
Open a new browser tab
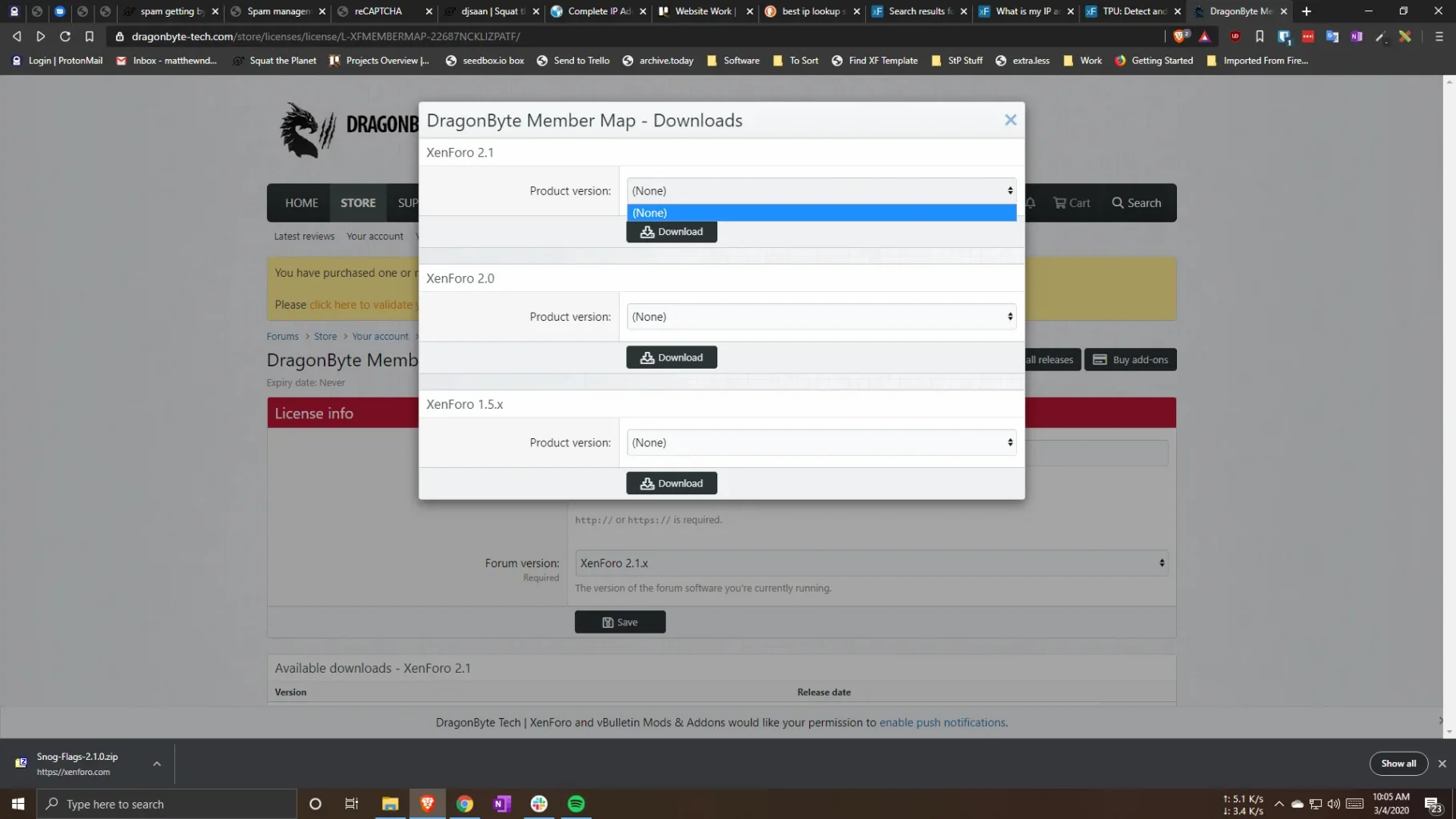pos(1306,11)
